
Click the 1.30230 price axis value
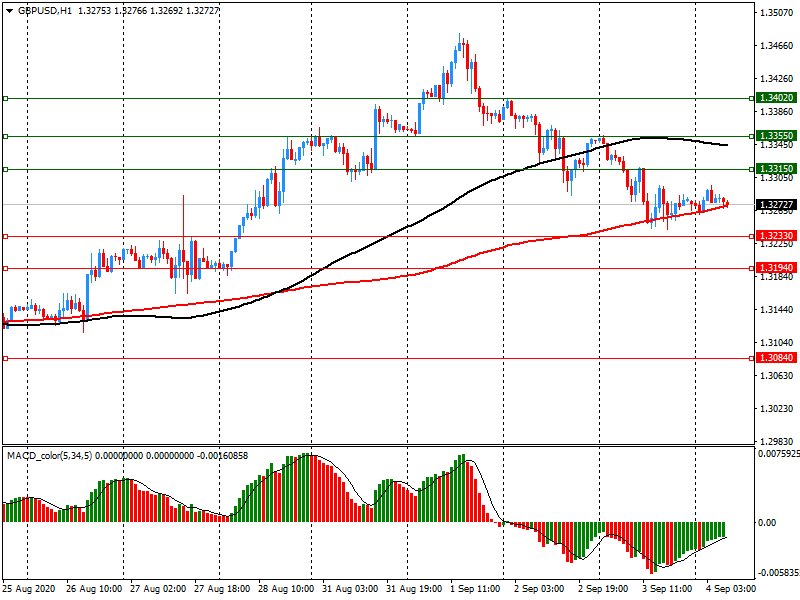(x=777, y=409)
